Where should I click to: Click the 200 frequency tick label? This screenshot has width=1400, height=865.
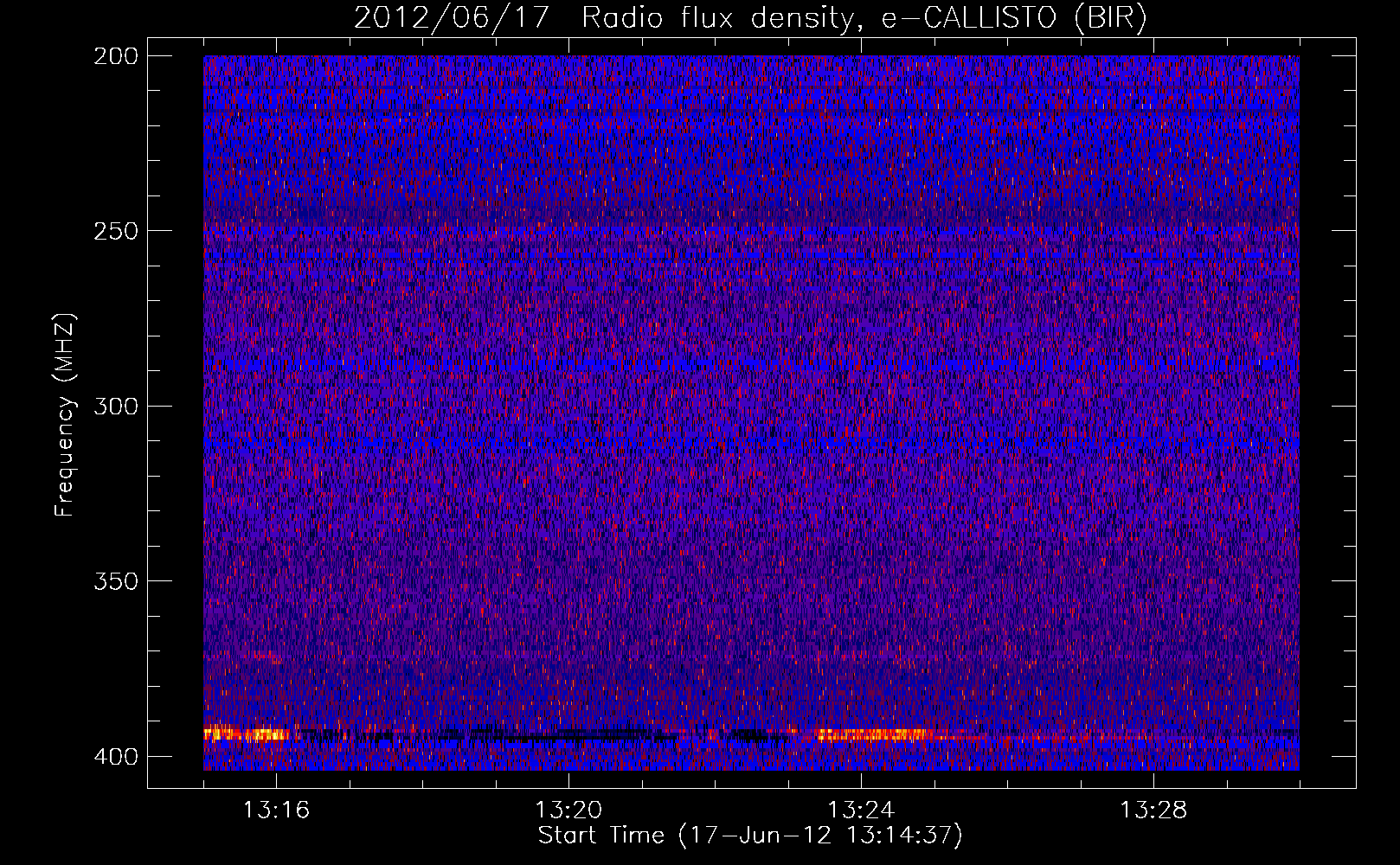(116, 56)
